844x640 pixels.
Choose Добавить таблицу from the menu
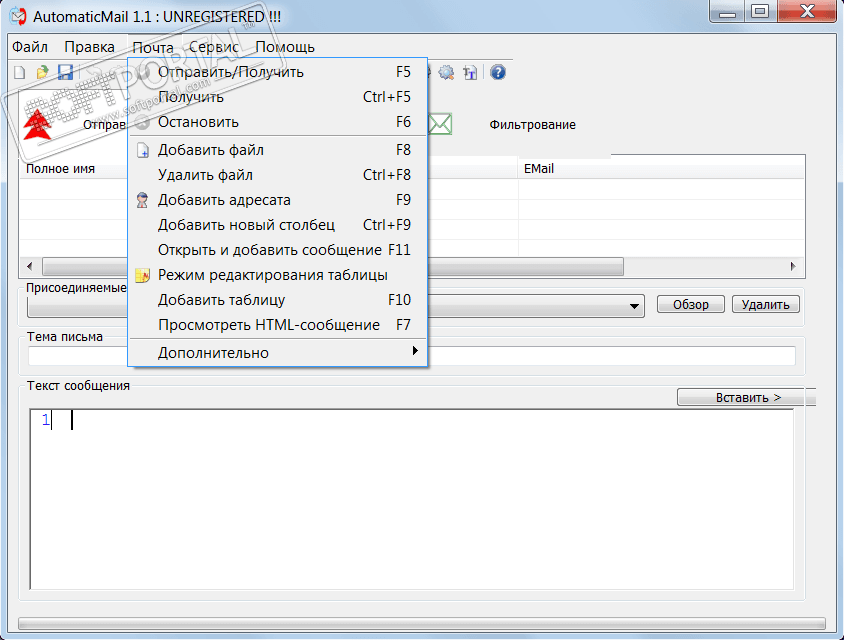click(x=277, y=300)
